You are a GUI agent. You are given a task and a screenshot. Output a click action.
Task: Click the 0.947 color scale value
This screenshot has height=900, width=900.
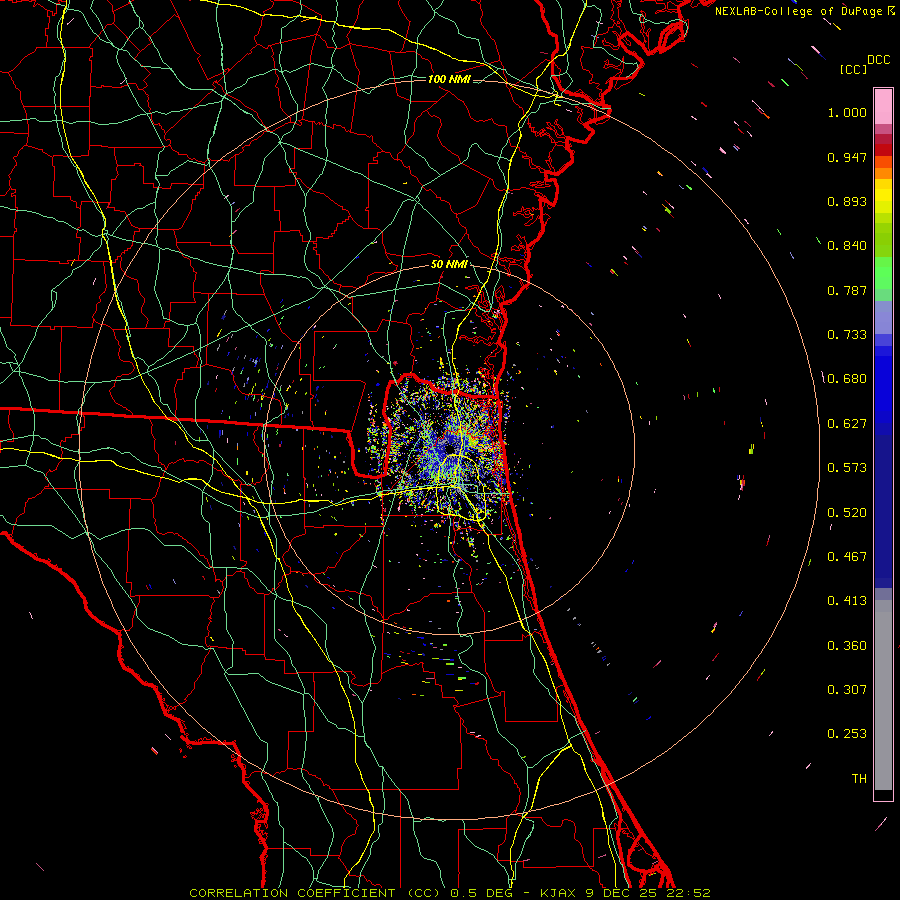point(847,157)
